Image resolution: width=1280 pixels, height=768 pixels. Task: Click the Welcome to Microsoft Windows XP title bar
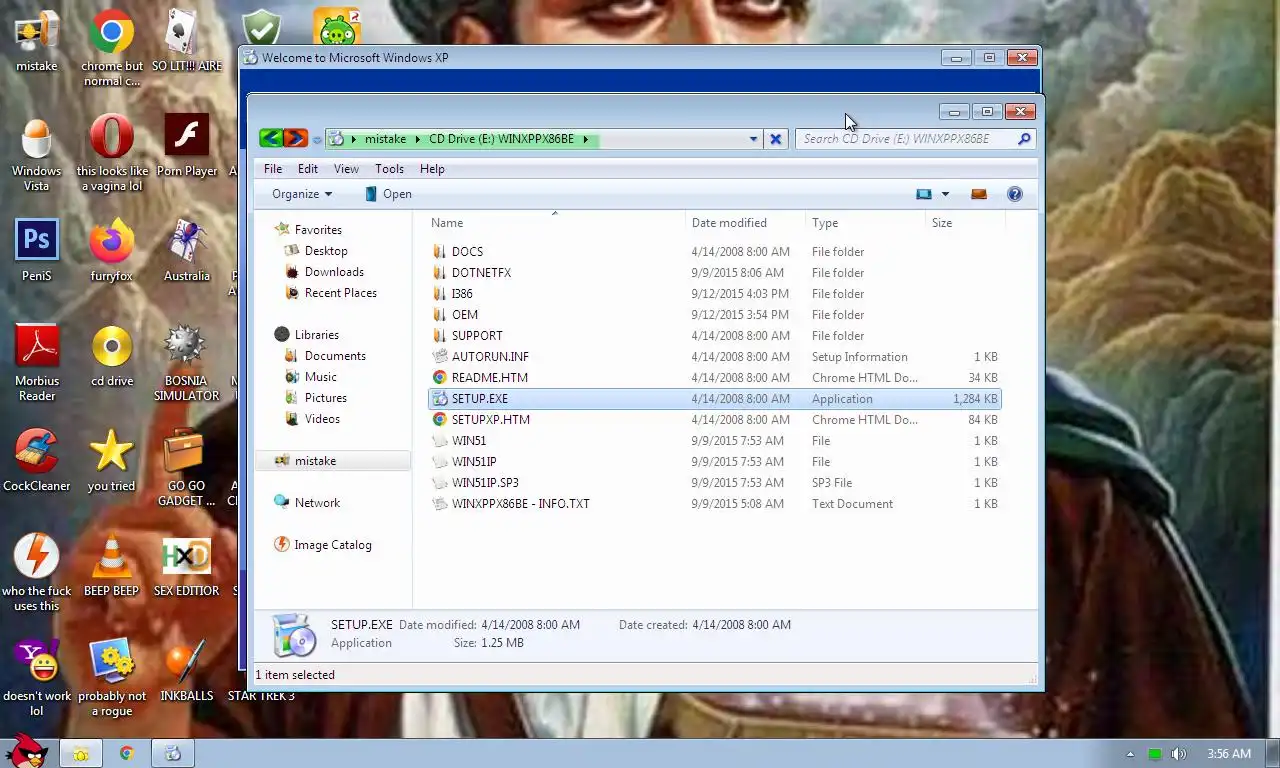(x=590, y=58)
